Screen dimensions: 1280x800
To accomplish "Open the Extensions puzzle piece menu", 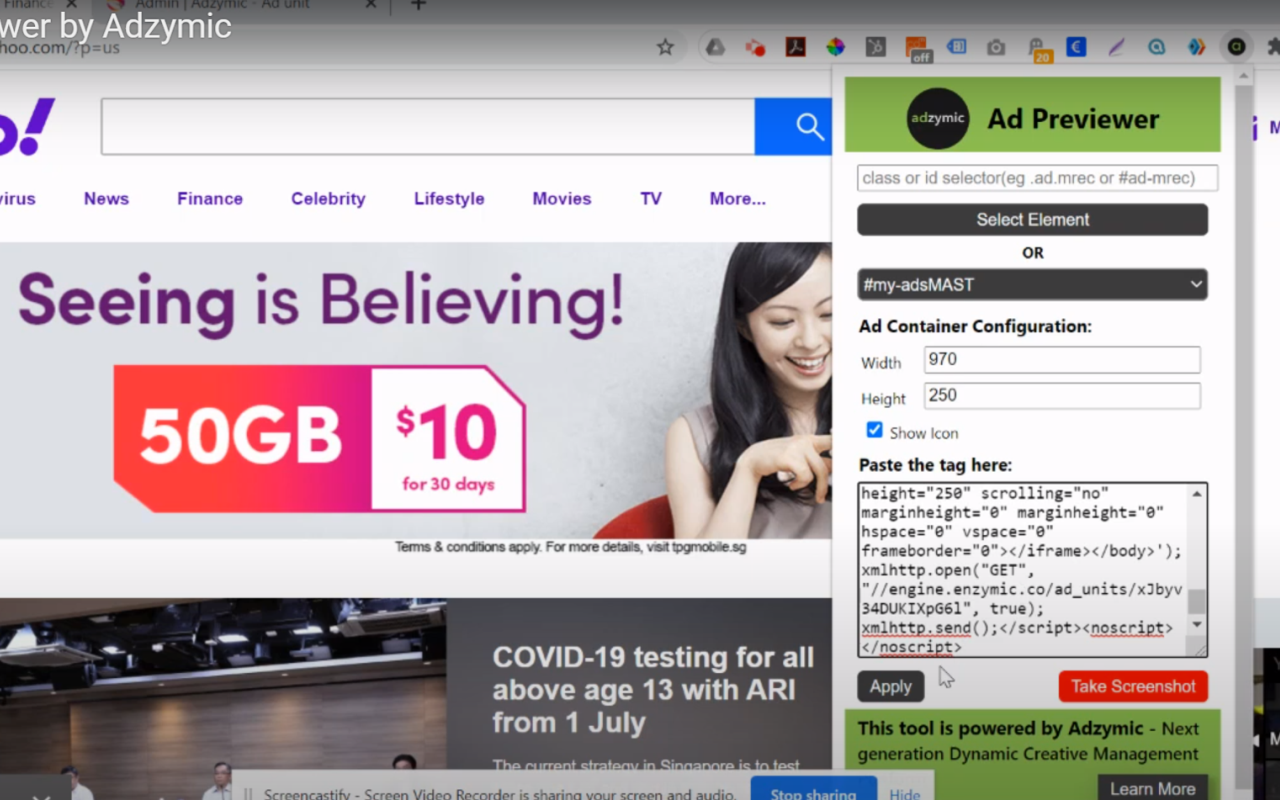I will click(x=1273, y=47).
